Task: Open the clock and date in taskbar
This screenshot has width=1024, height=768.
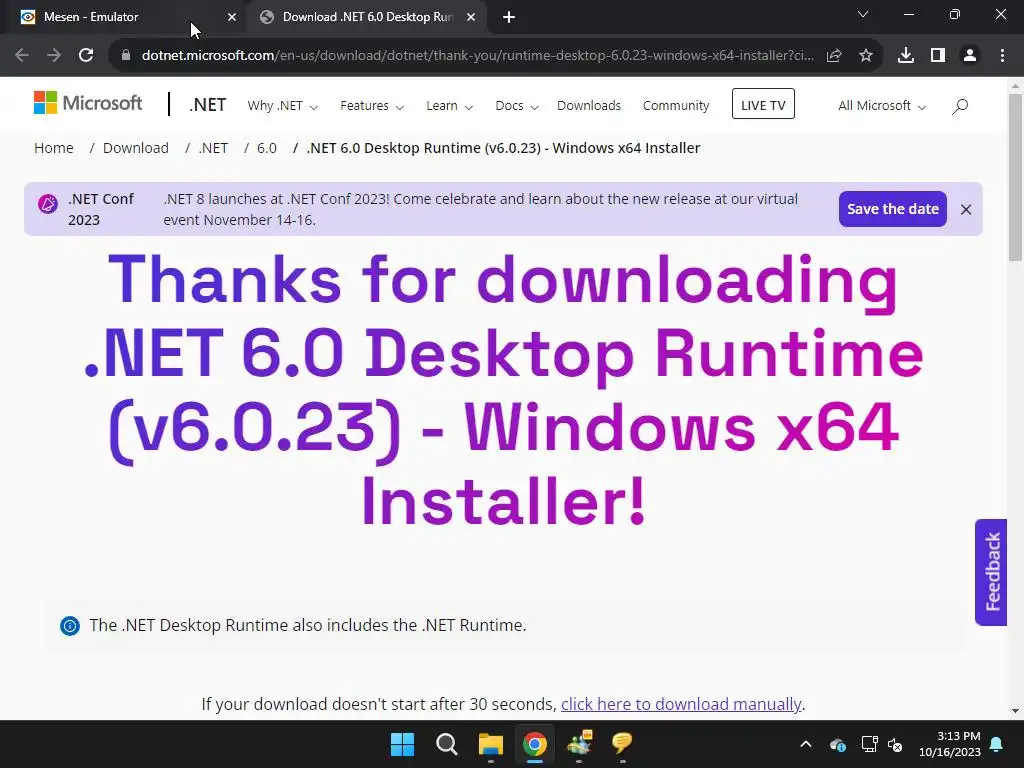Action: coord(950,744)
